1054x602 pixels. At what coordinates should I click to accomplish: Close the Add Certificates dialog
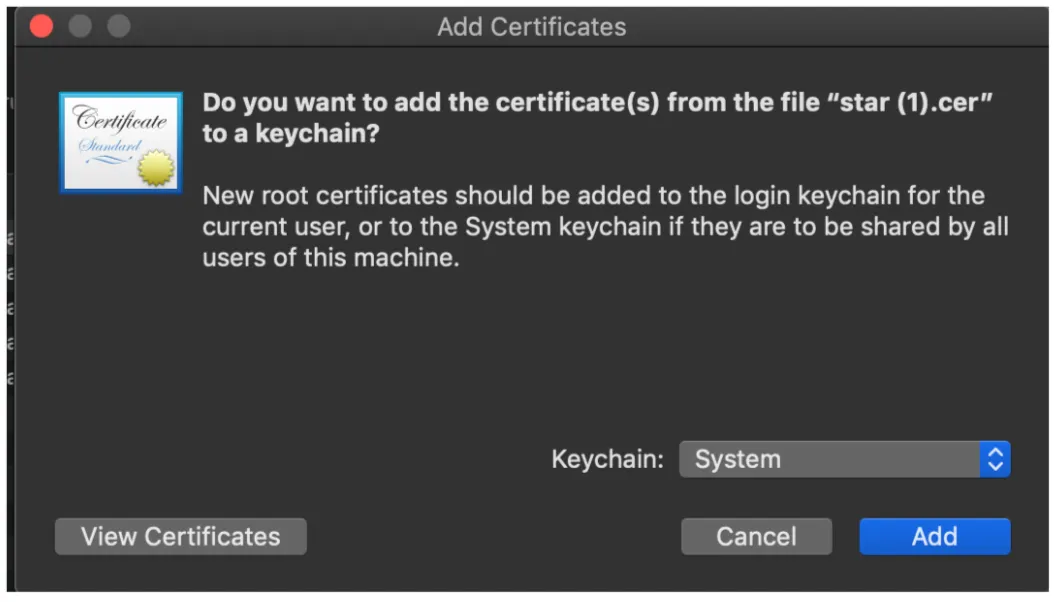(x=42, y=26)
